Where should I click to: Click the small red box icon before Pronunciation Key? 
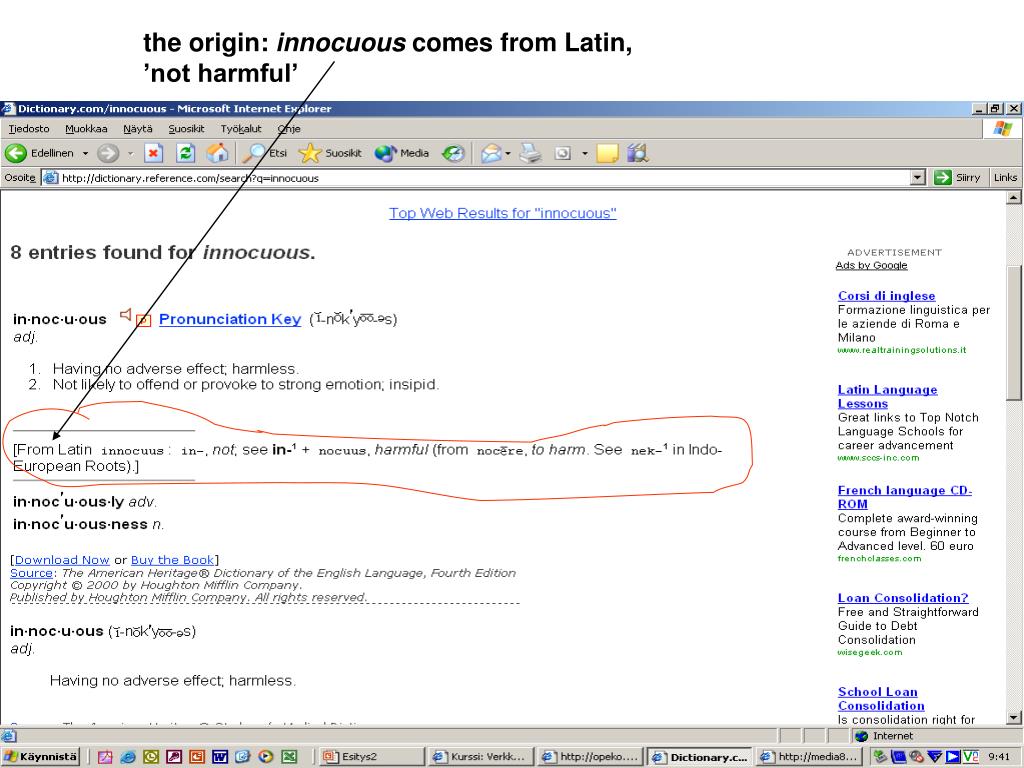[x=144, y=320]
